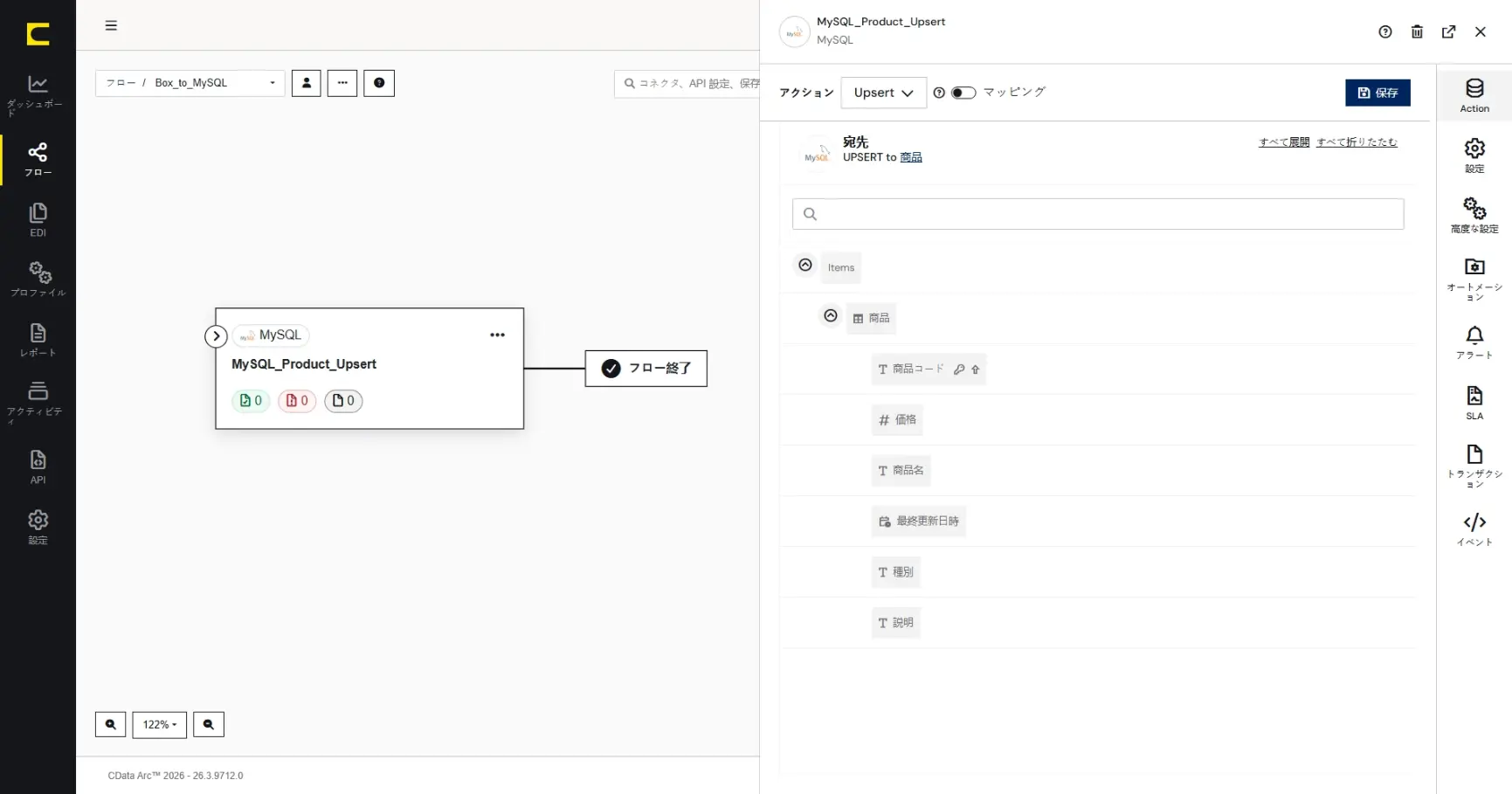Open connector help icon in panel header
This screenshot has height=794, width=1512.
coord(1385,32)
